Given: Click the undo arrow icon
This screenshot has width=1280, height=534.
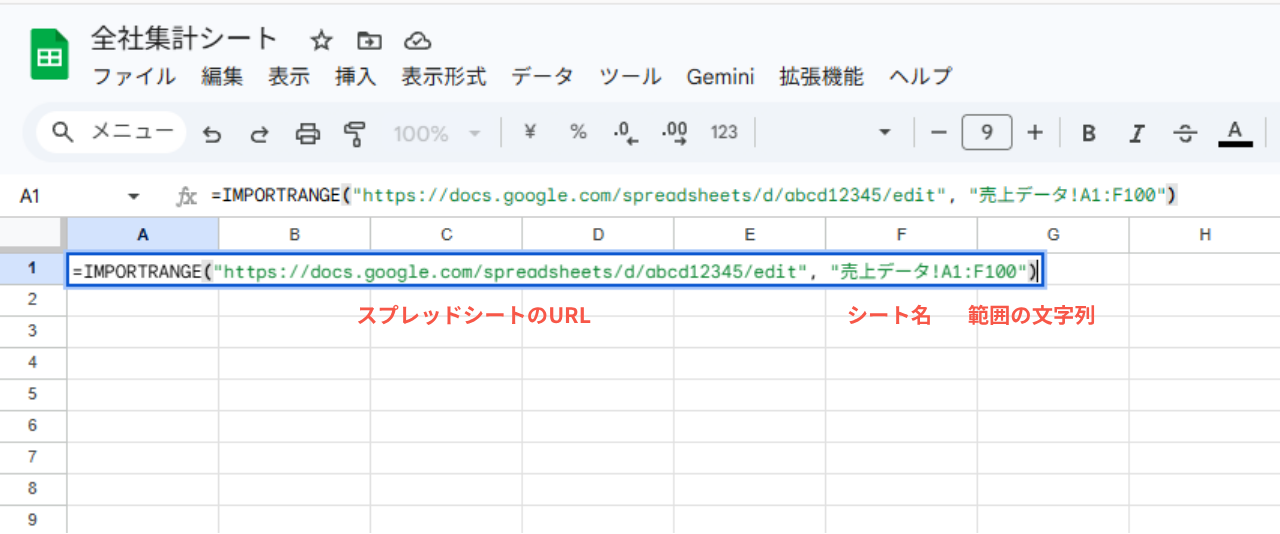Looking at the screenshot, I should [212, 133].
